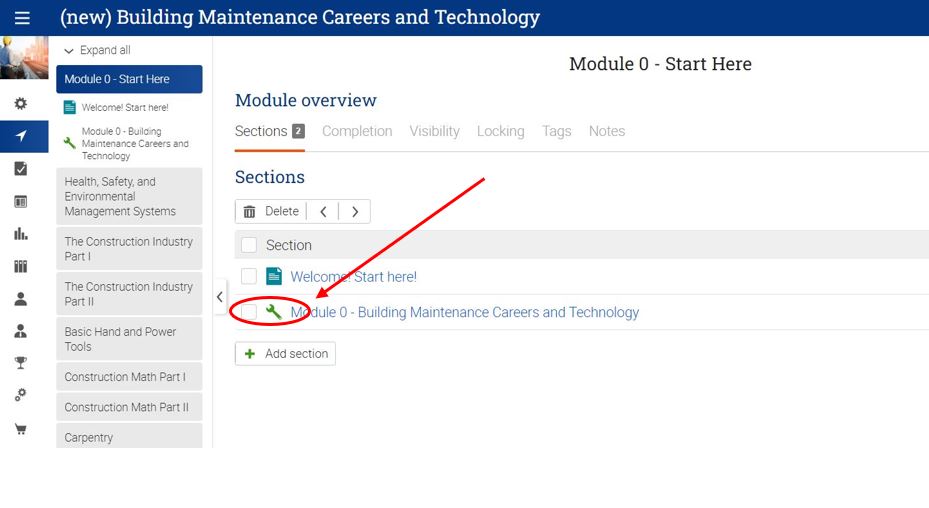Collapse the left module panel chevron
This screenshot has width=929, height=508.
[x=220, y=297]
